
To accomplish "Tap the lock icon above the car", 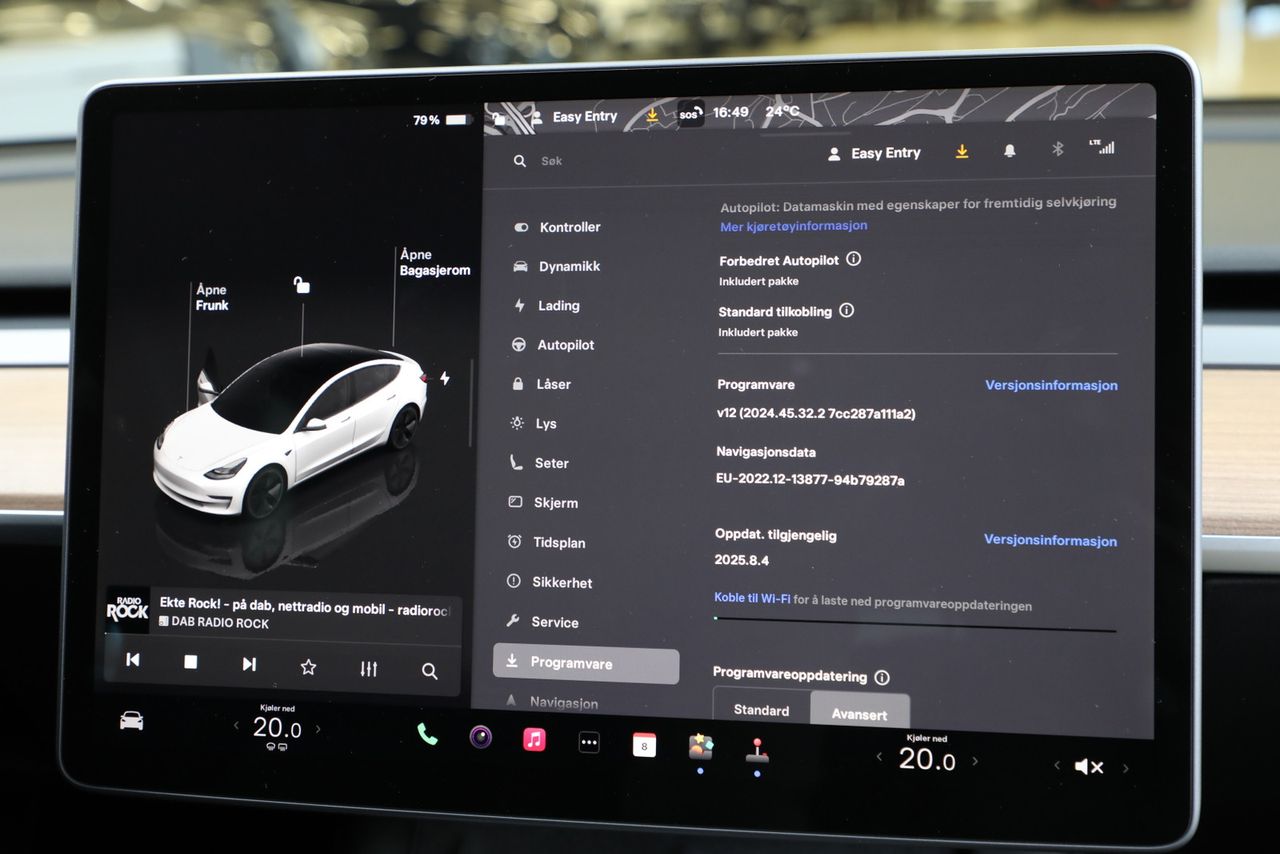I will click(x=301, y=286).
